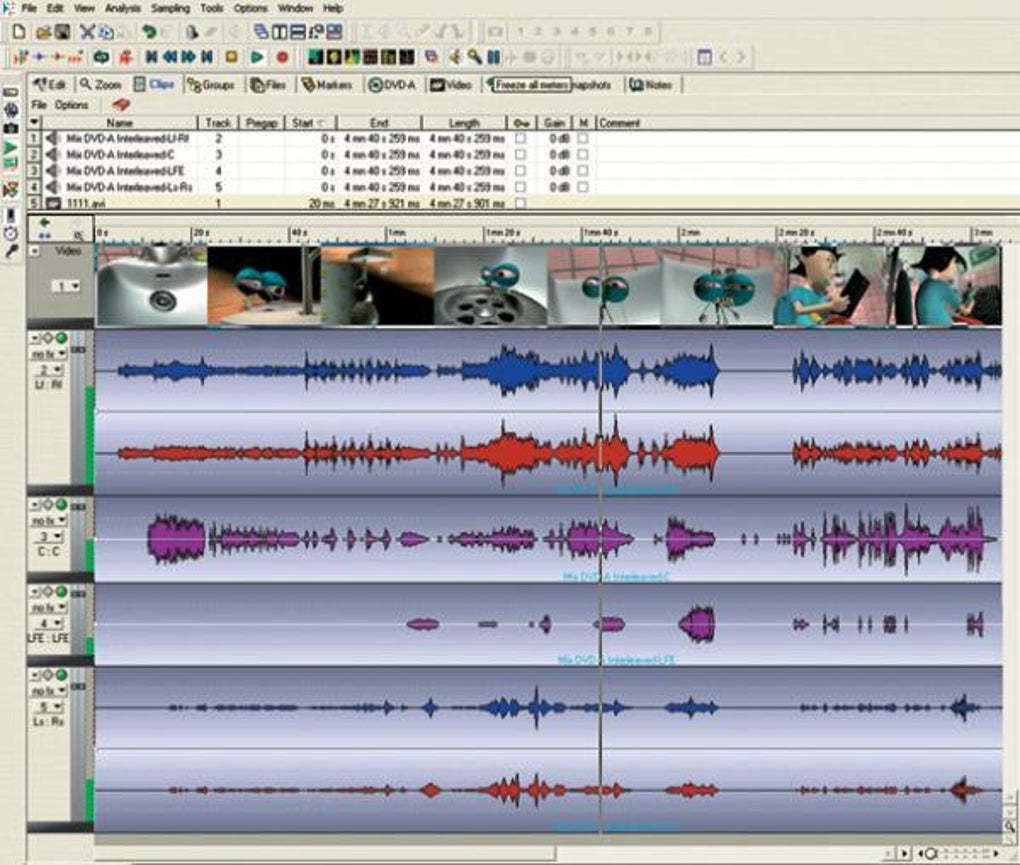1020x865 pixels.
Task: Open track number dropdown on Video track
Action: [66, 286]
